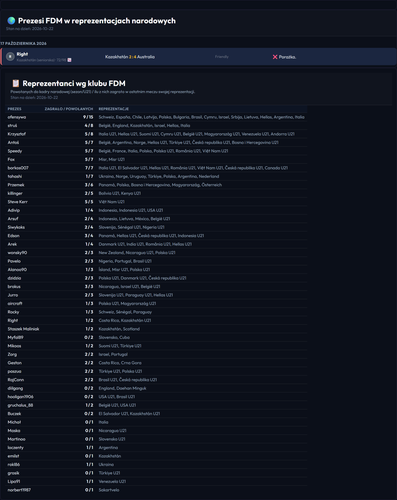Open the Kazakhstán 2:4 Australia match result
This screenshot has height=500, width=397.
130,57
